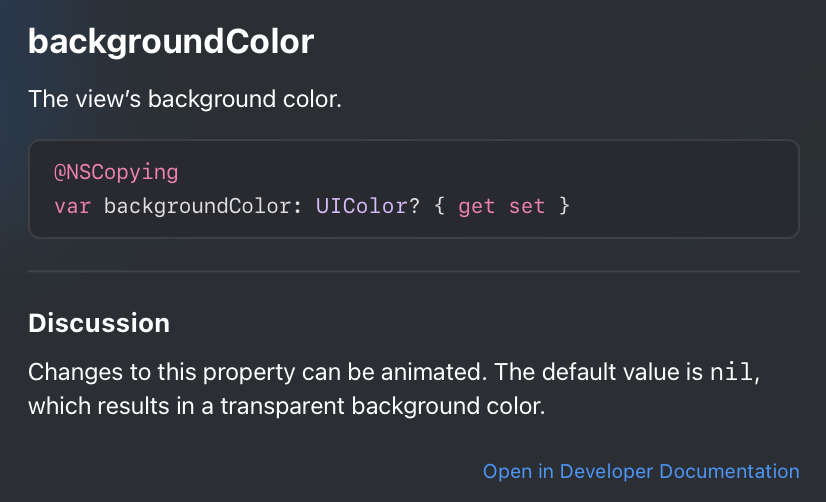Open in Developer Documentation link
The height and width of the screenshot is (502, 826).
(x=641, y=471)
